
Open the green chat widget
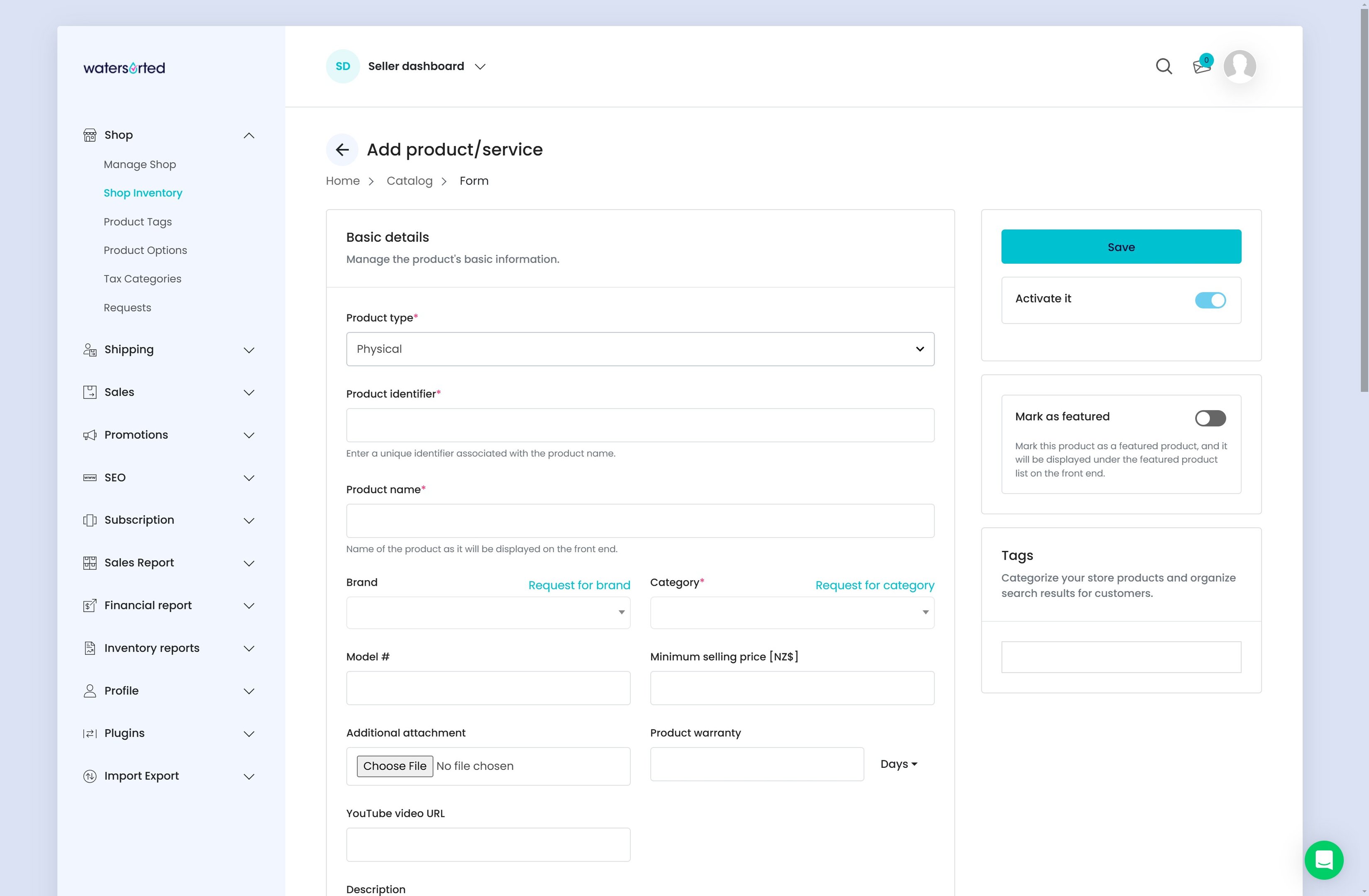[x=1323, y=860]
